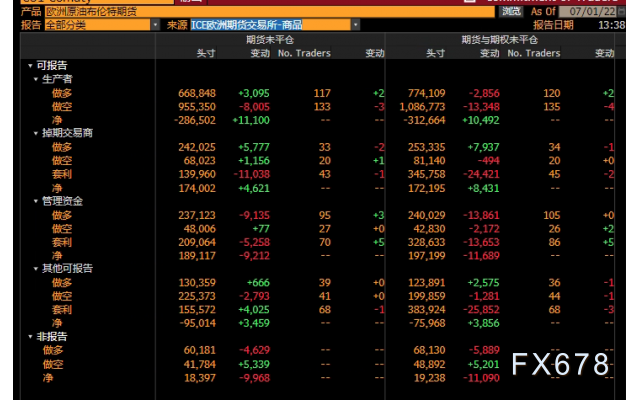Click 头寸 header under 期货未平仓
This screenshot has width=640, height=400.
[206, 53]
